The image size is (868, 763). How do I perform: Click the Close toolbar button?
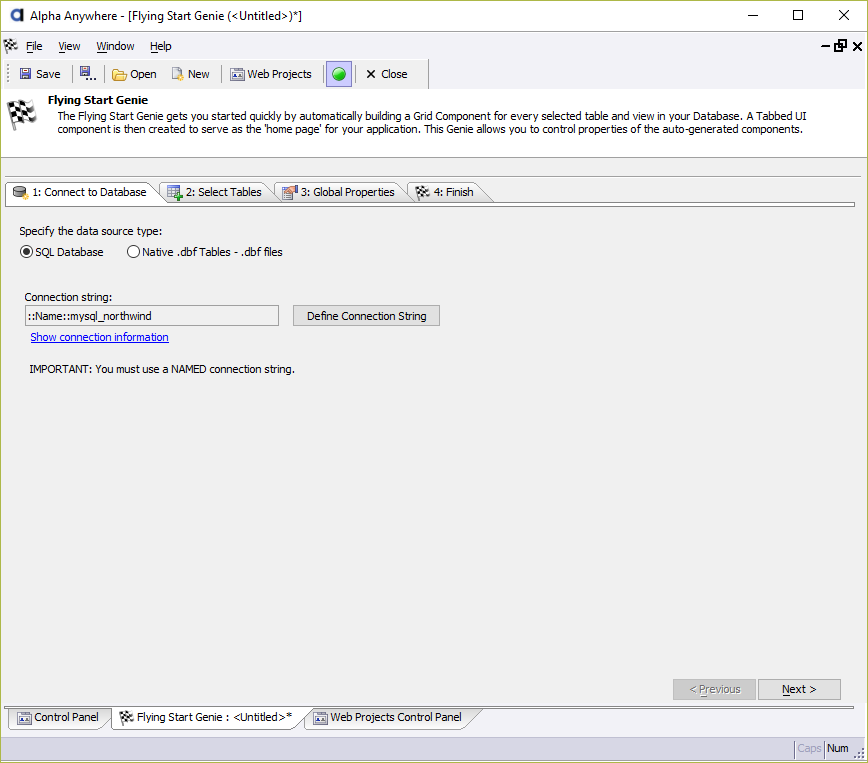[x=386, y=74]
